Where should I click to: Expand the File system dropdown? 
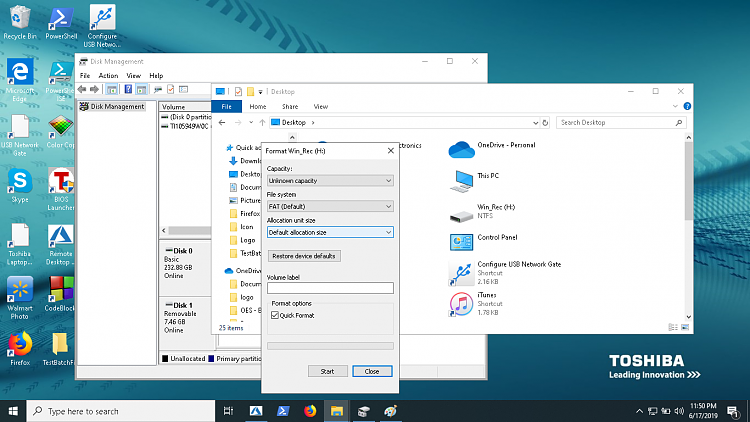[x=330, y=206]
